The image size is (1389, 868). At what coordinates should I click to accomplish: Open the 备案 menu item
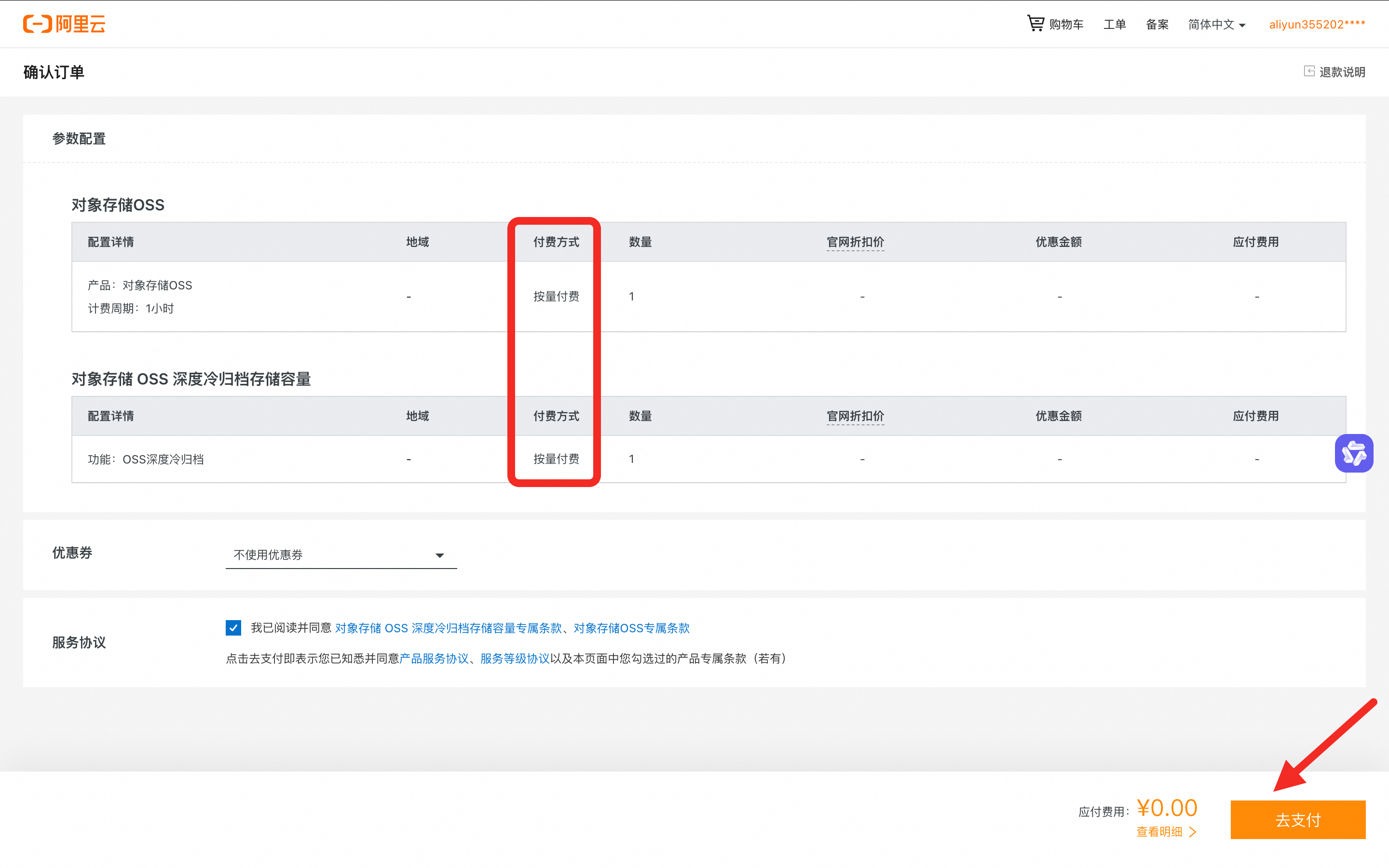pyautogui.click(x=1157, y=25)
